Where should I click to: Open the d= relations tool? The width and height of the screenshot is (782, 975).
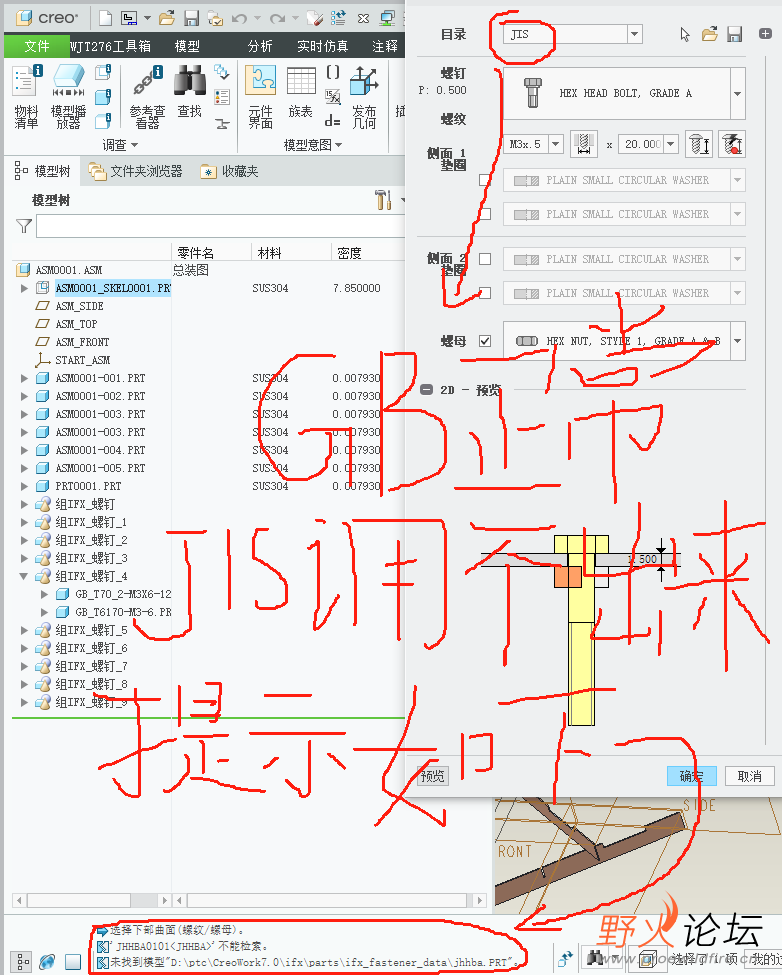coord(333,121)
